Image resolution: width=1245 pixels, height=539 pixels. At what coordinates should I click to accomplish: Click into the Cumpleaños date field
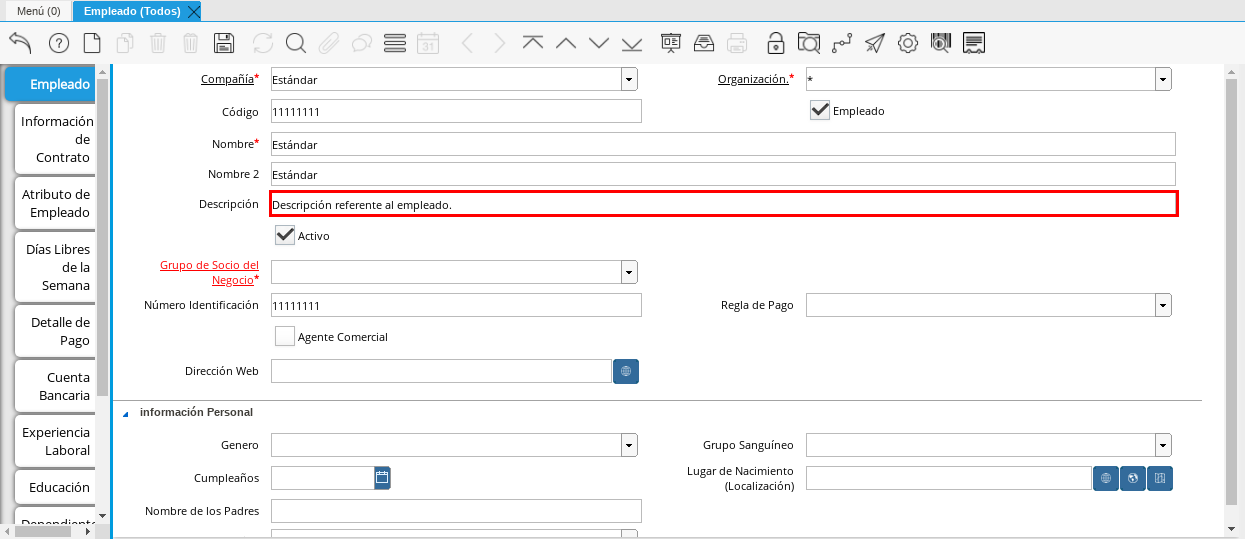[x=322, y=478]
